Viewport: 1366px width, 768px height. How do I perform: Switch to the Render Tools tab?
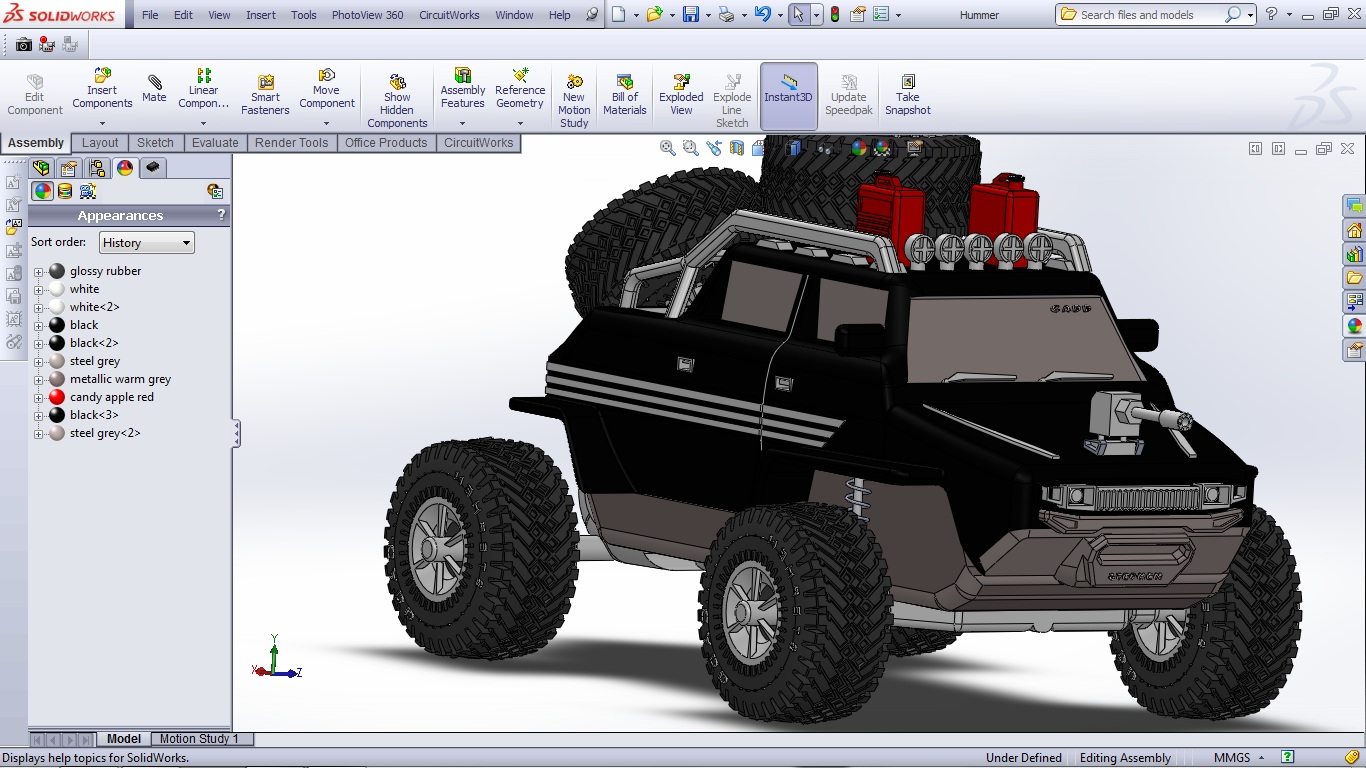click(291, 143)
